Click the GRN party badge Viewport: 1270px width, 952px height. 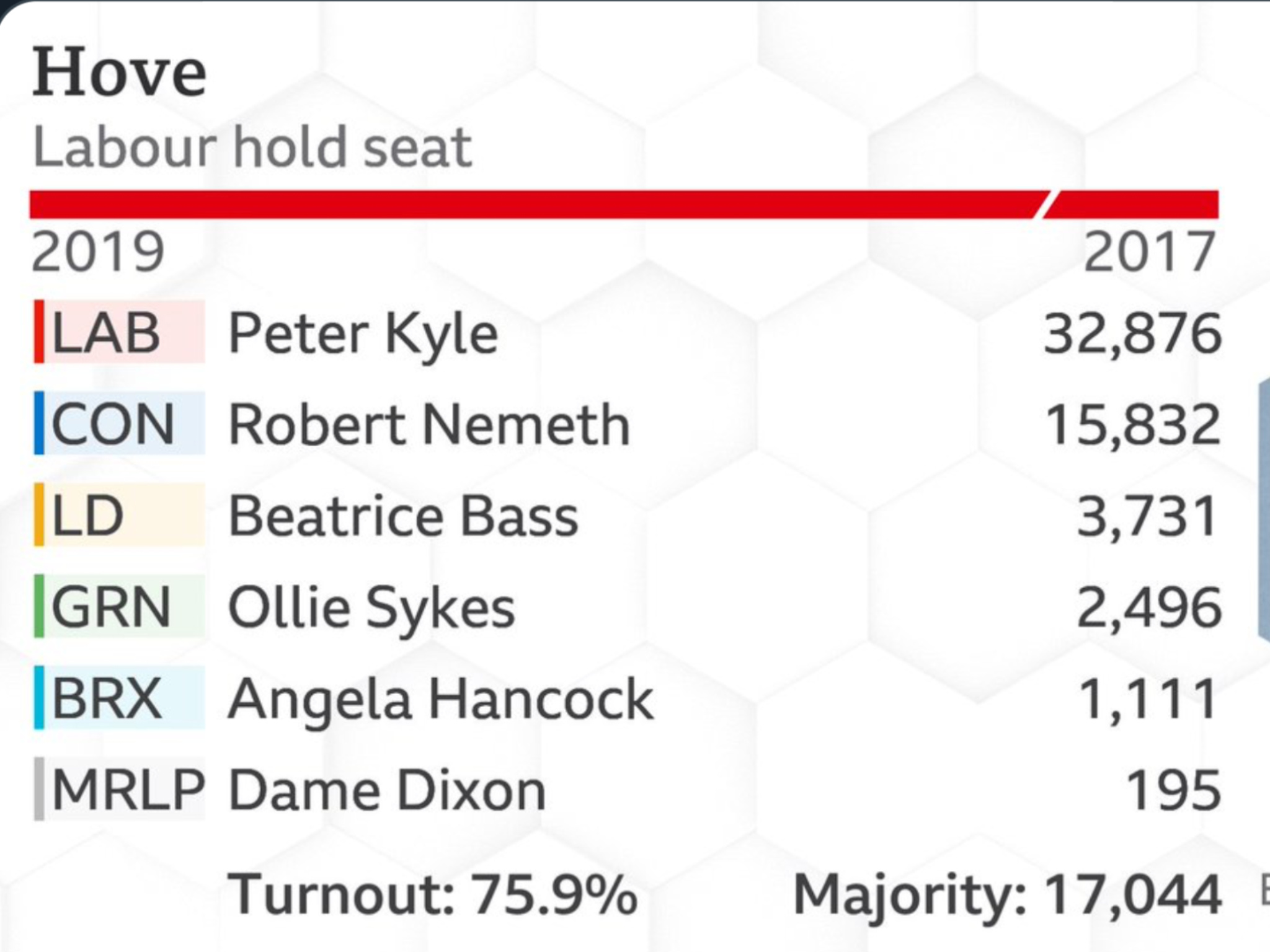119,606
